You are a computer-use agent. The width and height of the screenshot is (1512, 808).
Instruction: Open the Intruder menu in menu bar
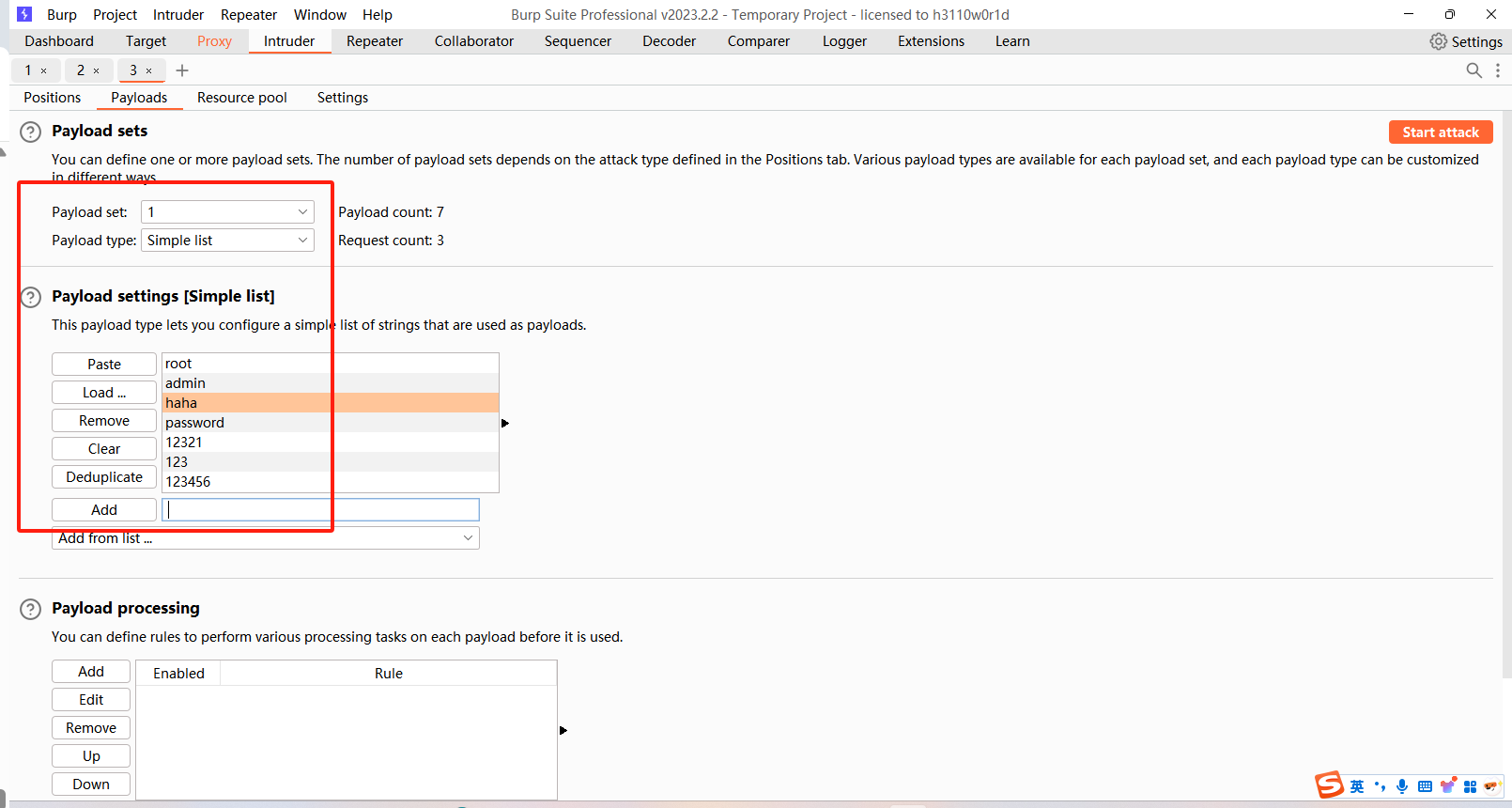click(x=178, y=15)
